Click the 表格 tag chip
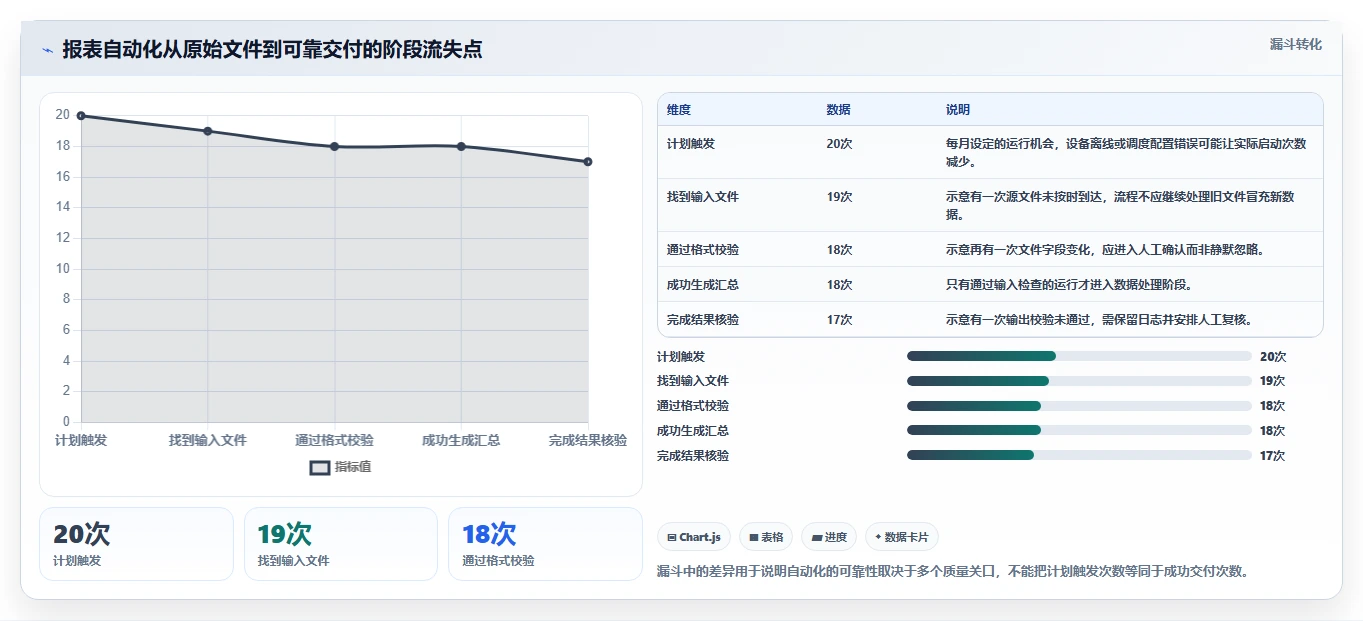This screenshot has height=621, width=1363. [766, 537]
